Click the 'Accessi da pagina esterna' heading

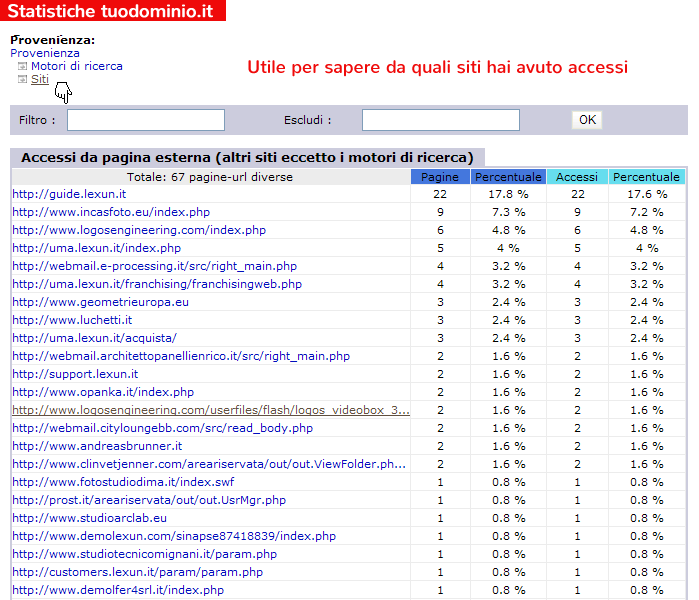pyautogui.click(x=247, y=157)
